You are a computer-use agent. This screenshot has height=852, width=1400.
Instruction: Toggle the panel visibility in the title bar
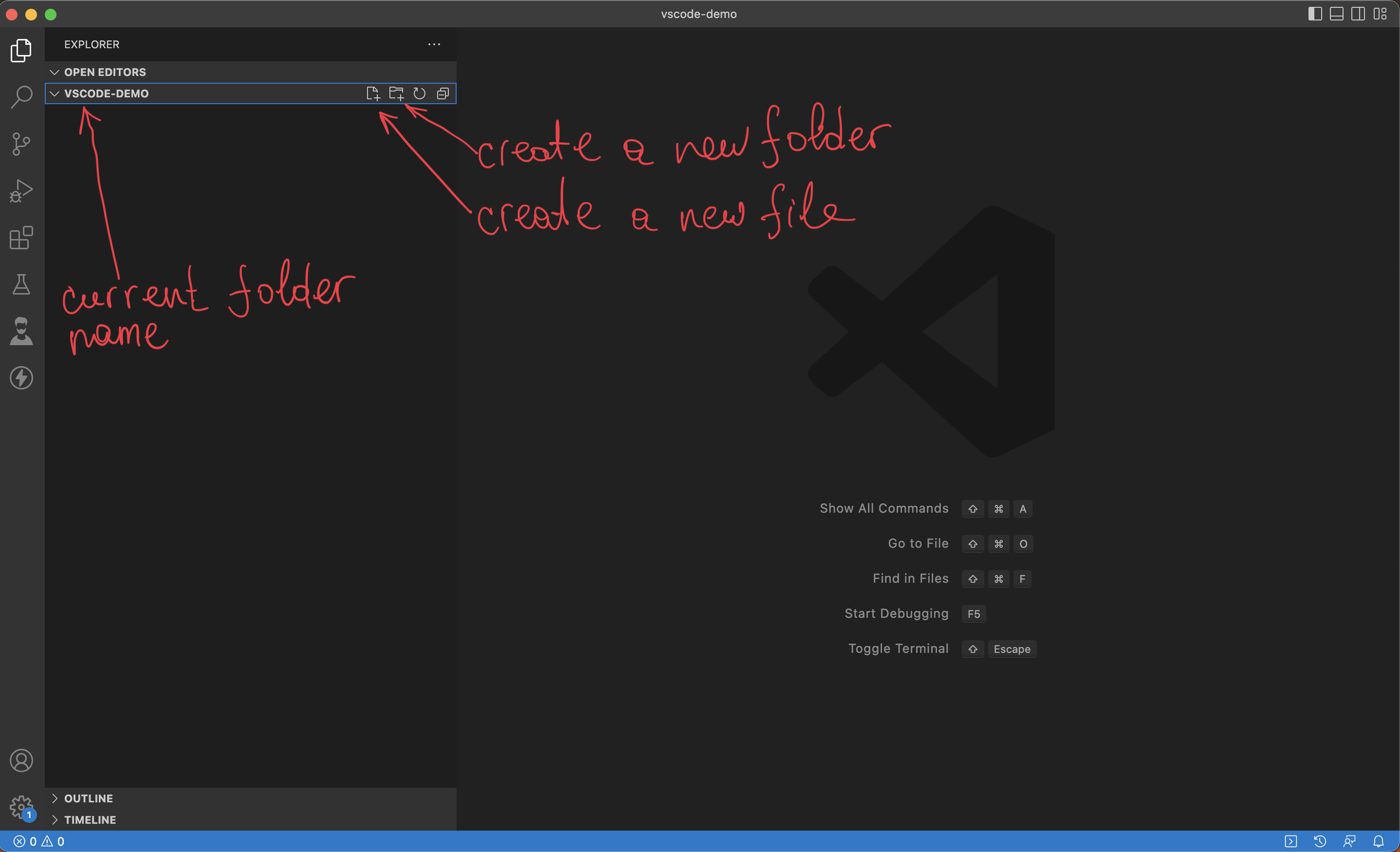tap(1336, 14)
